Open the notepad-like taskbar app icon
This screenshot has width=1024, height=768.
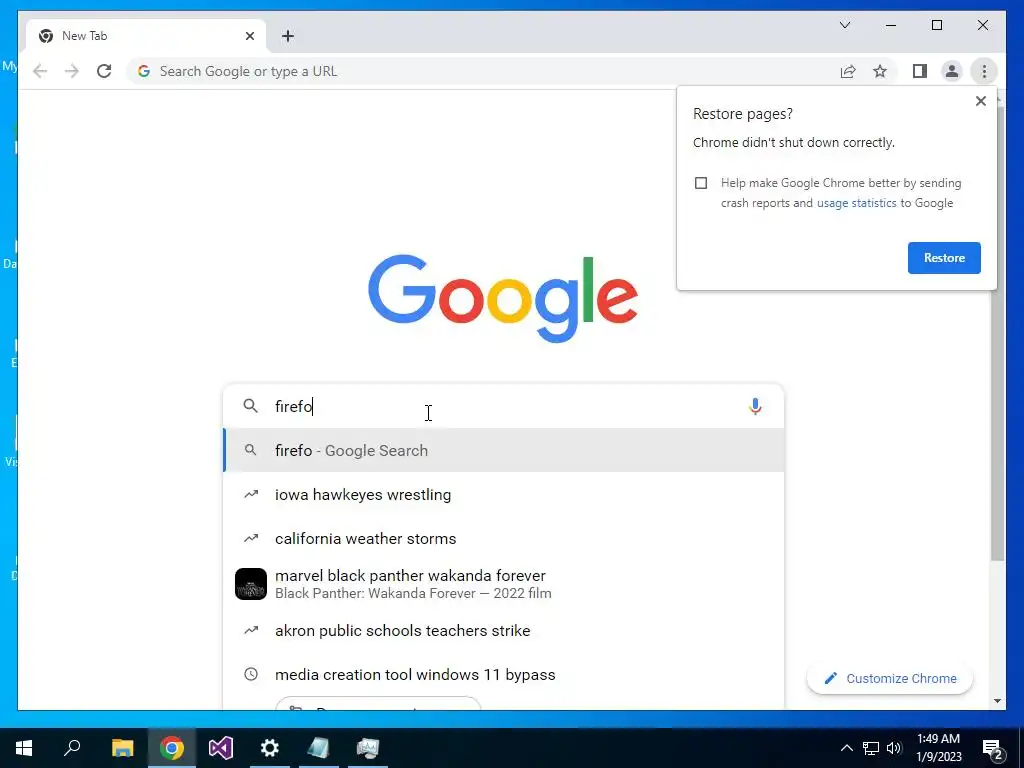pos(319,748)
